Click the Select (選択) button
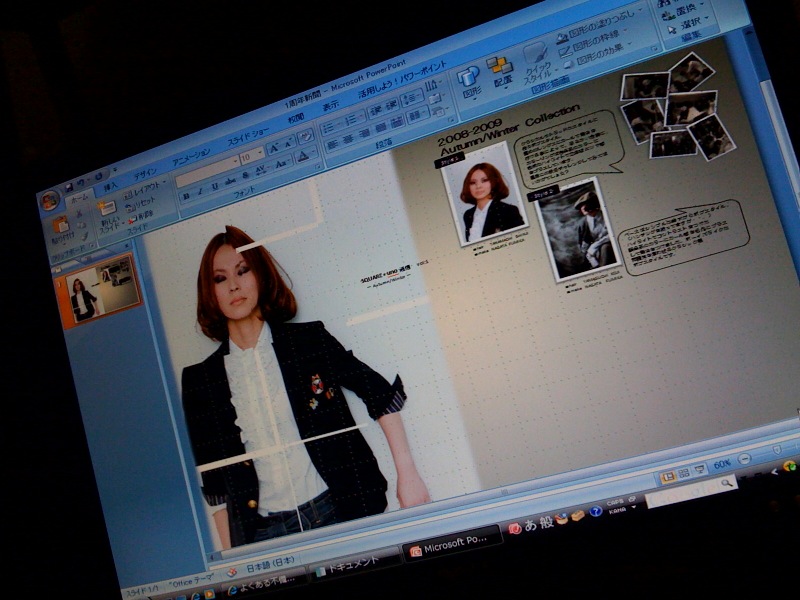The image size is (800, 600). click(688, 24)
